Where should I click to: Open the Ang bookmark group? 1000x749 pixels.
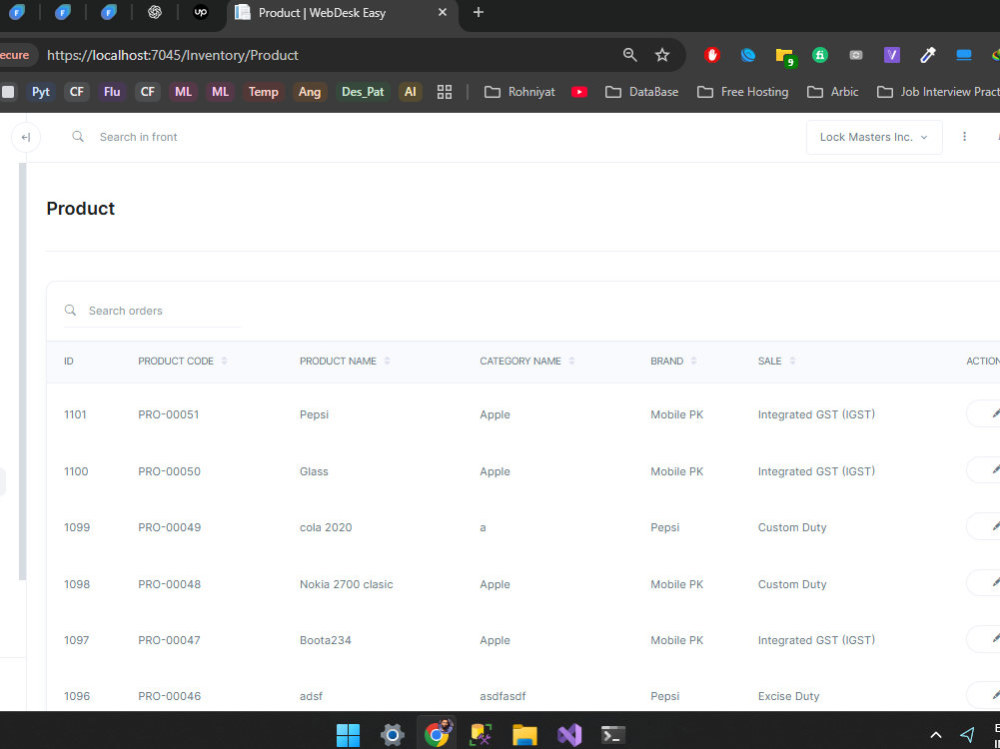click(309, 92)
